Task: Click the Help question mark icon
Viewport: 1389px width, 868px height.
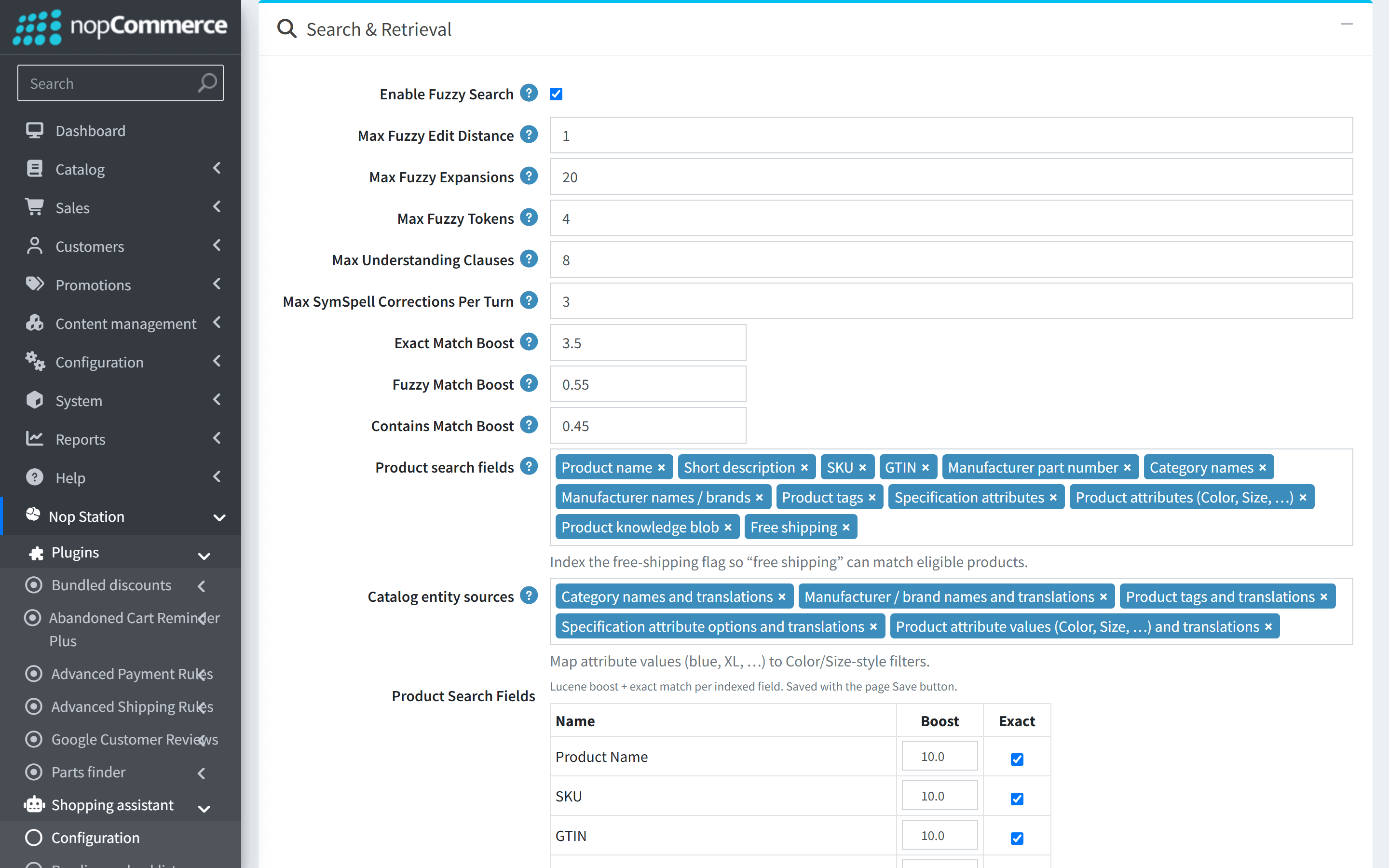Action: click(x=34, y=477)
